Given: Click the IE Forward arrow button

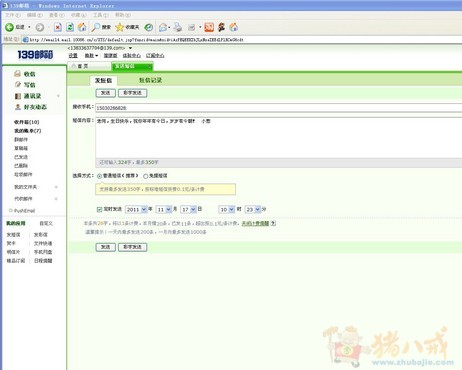Looking at the screenshot, I should coord(40,27).
